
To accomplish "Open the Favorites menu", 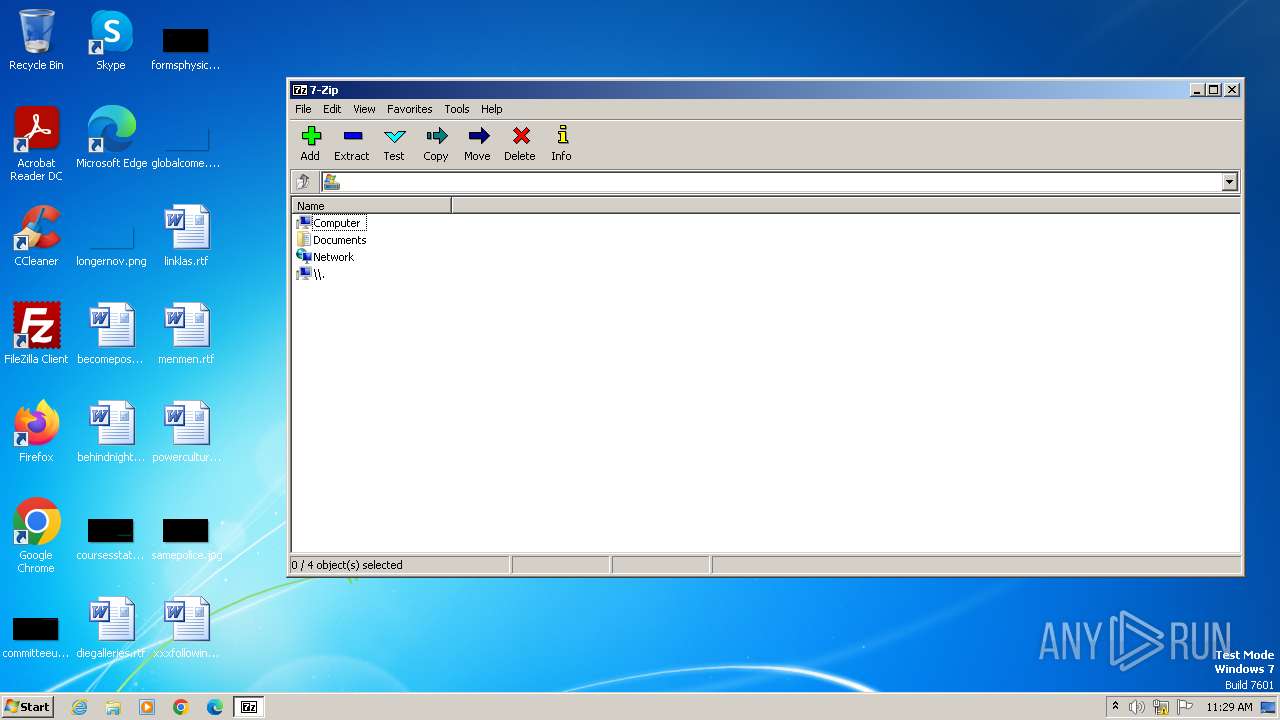I will pos(410,109).
